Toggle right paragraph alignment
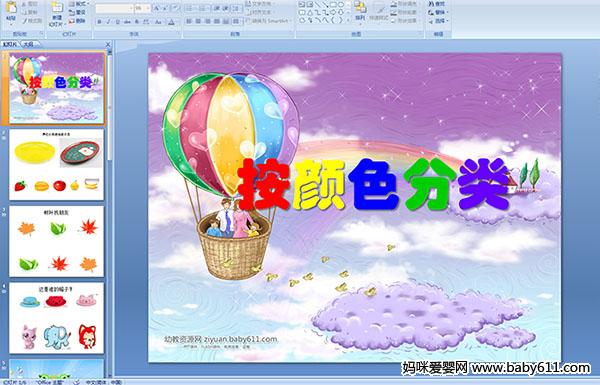Screen dimensions: 600x385 tap(207, 21)
